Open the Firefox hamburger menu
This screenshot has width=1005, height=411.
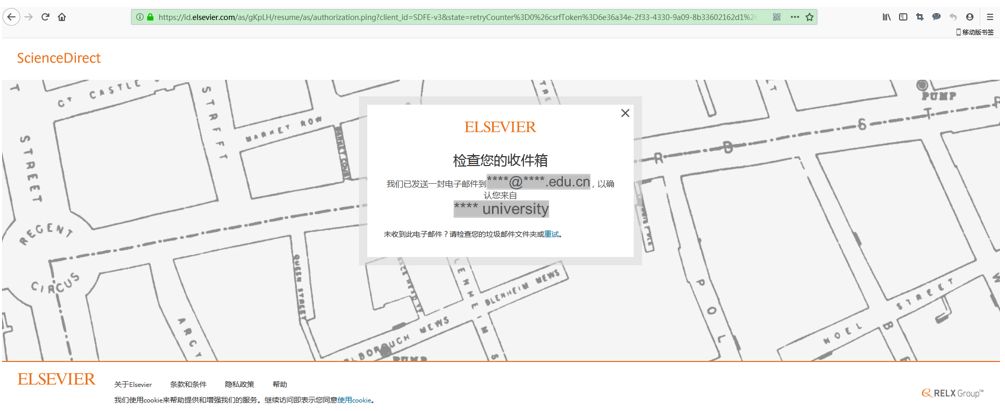coord(990,17)
